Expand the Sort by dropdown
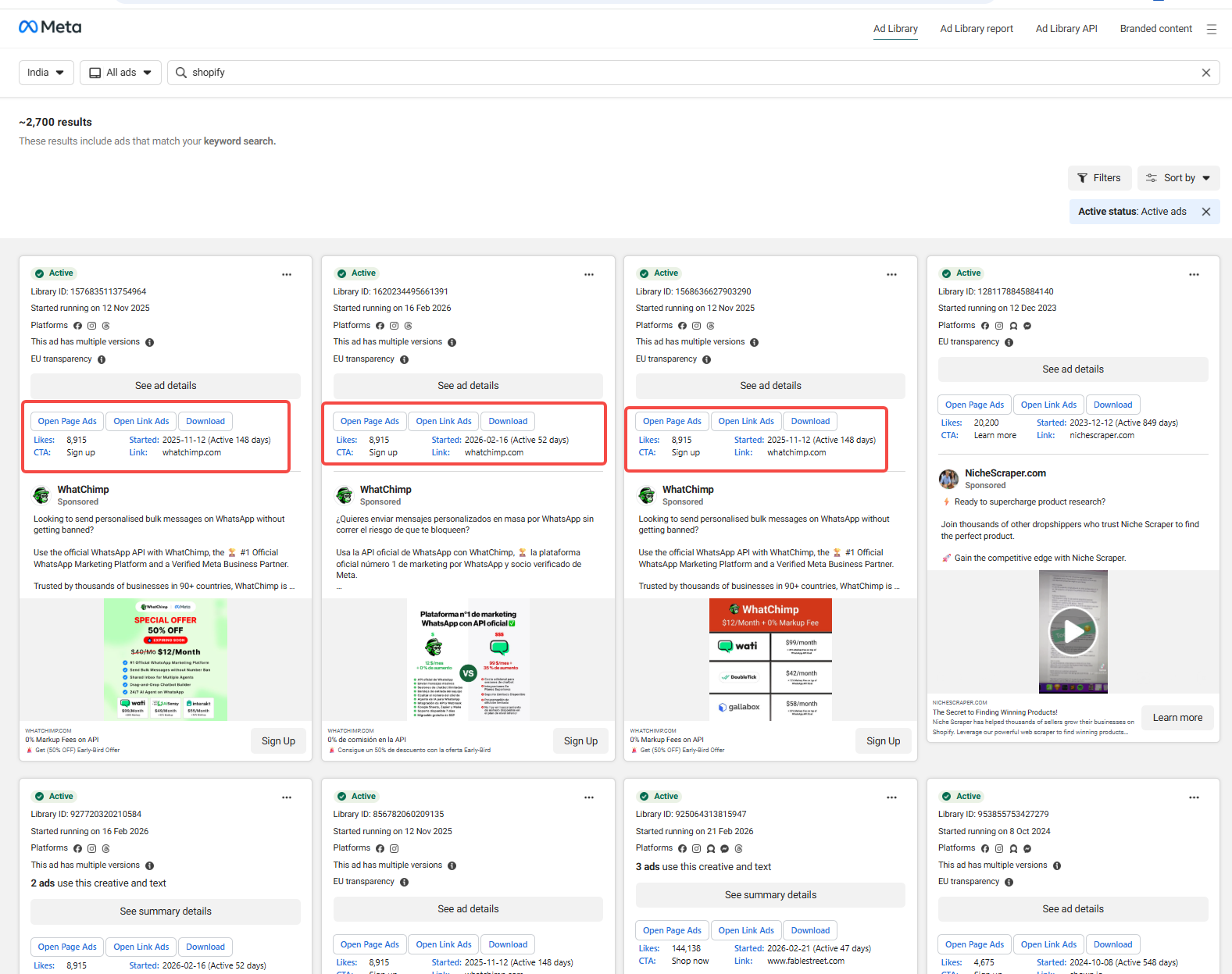 1178,178
